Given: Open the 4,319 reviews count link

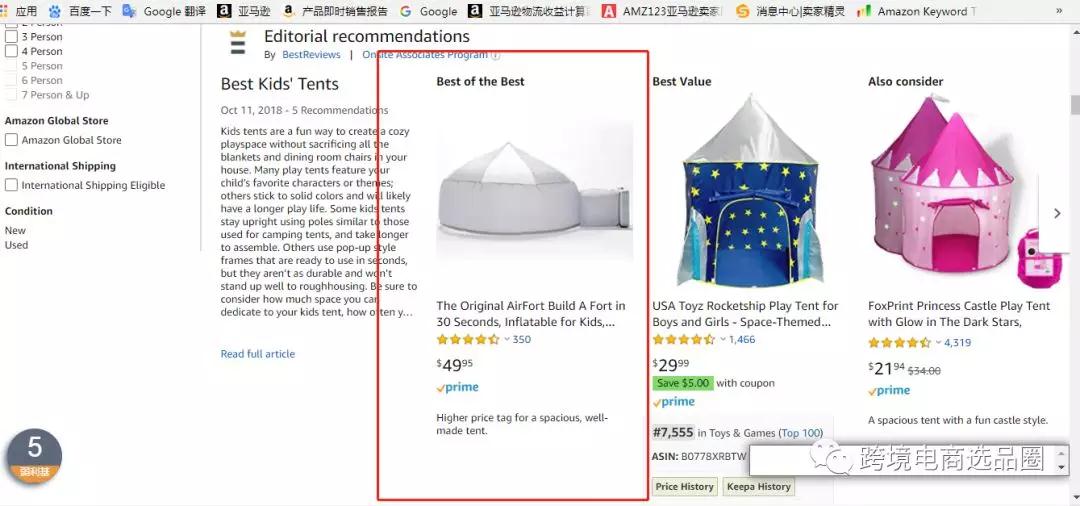Looking at the screenshot, I should [x=957, y=342].
